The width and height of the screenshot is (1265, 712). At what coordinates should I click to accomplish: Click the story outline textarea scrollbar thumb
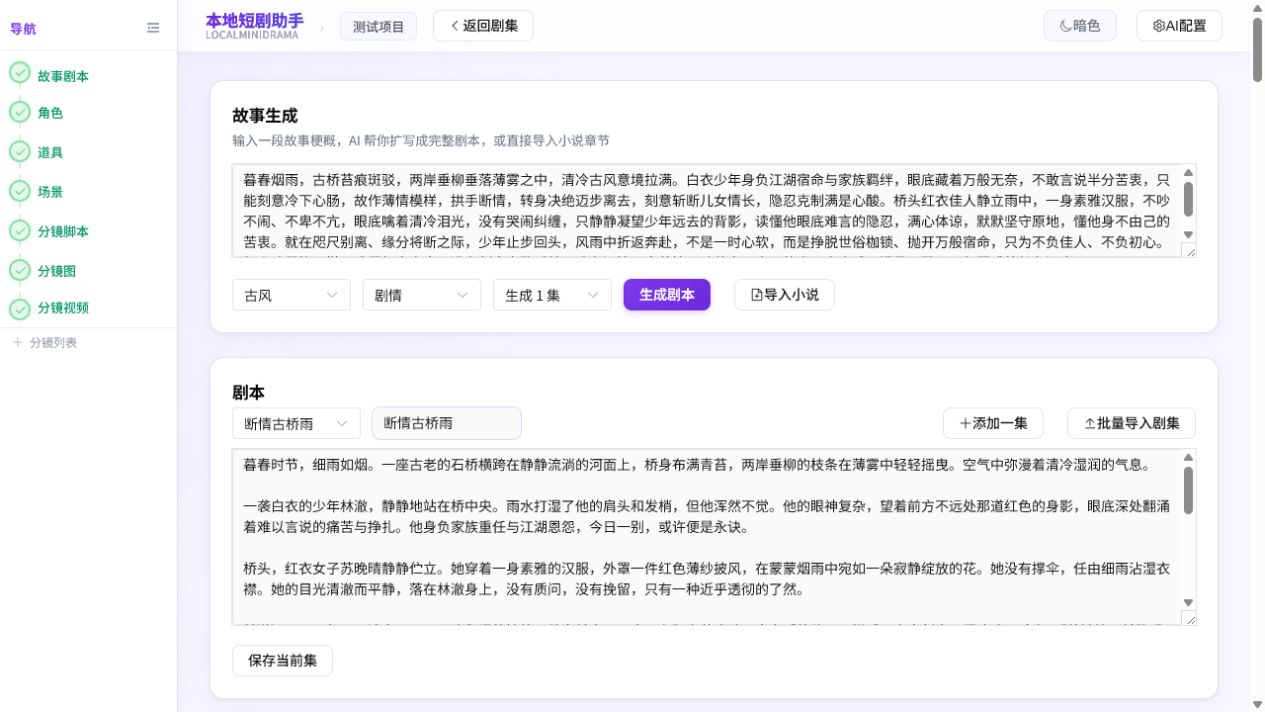click(x=1188, y=198)
